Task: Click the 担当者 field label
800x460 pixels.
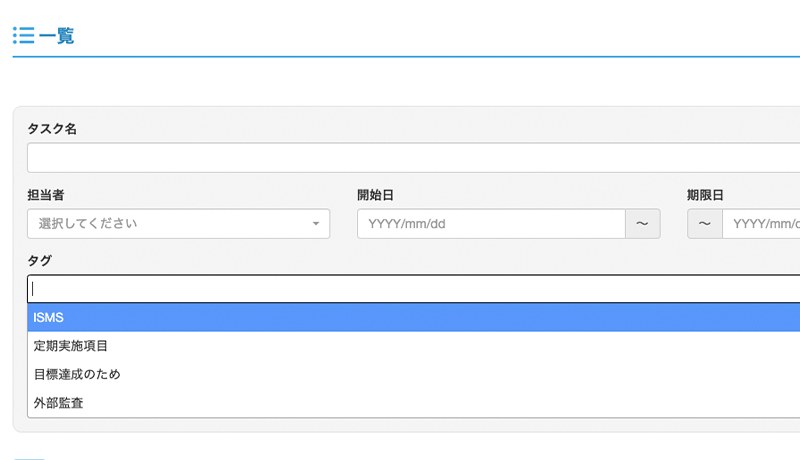Action: pyautogui.click(x=46, y=195)
